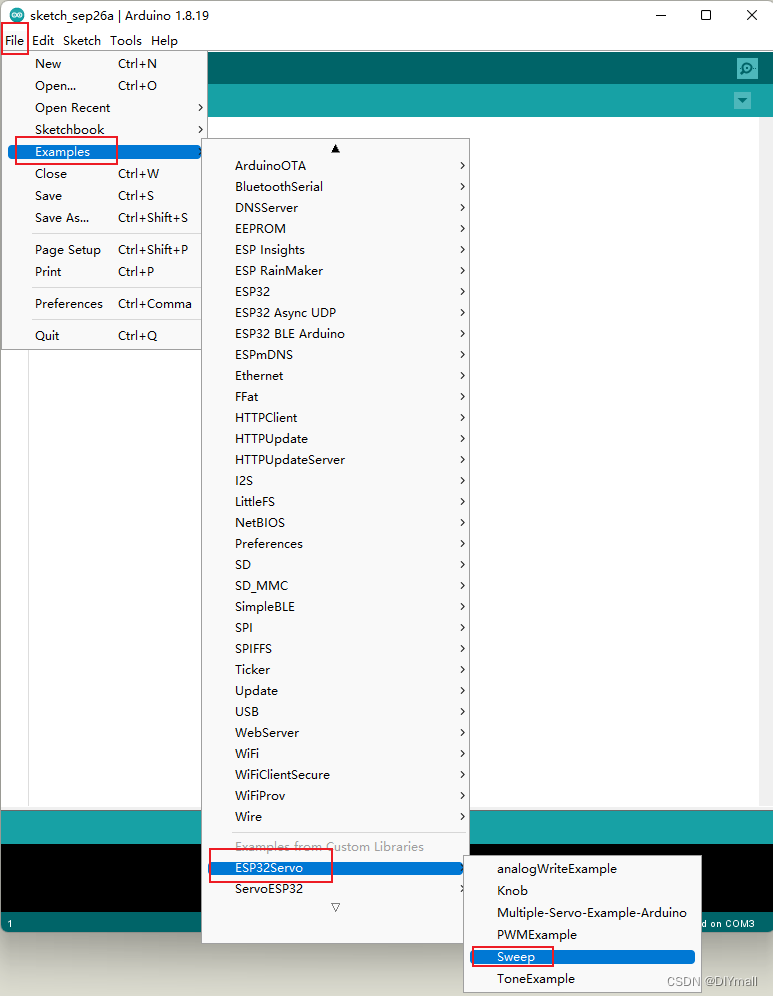
Task: Select ESP32Servo custom library examples
Action: pyautogui.click(x=336, y=868)
